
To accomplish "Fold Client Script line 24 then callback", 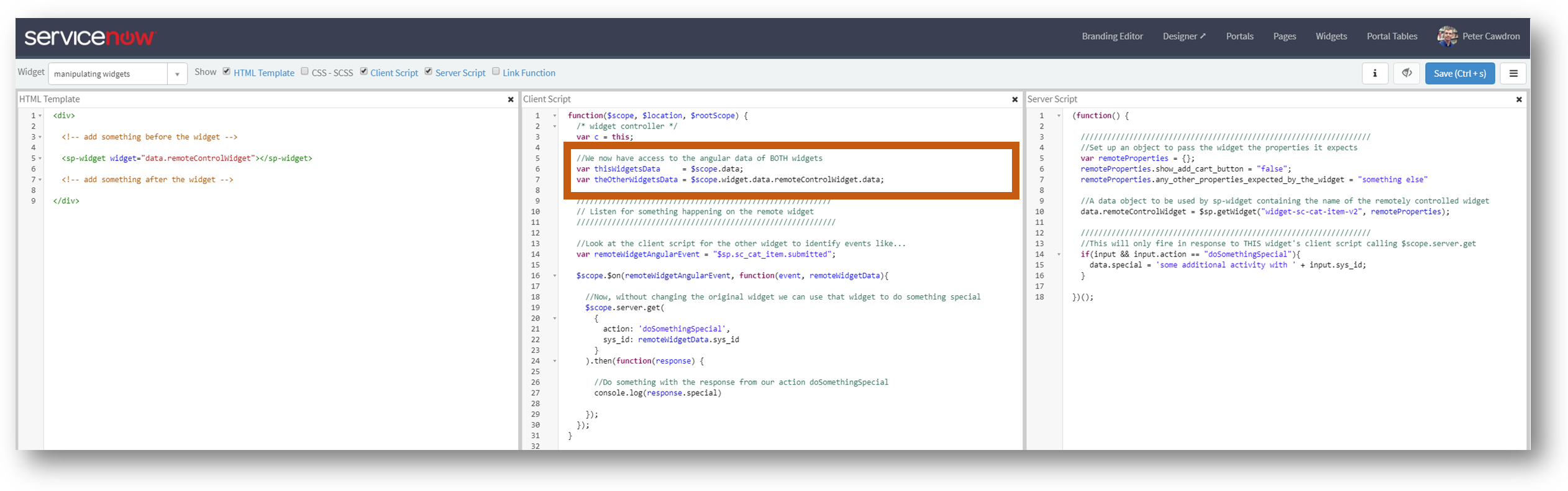I will [x=555, y=361].
